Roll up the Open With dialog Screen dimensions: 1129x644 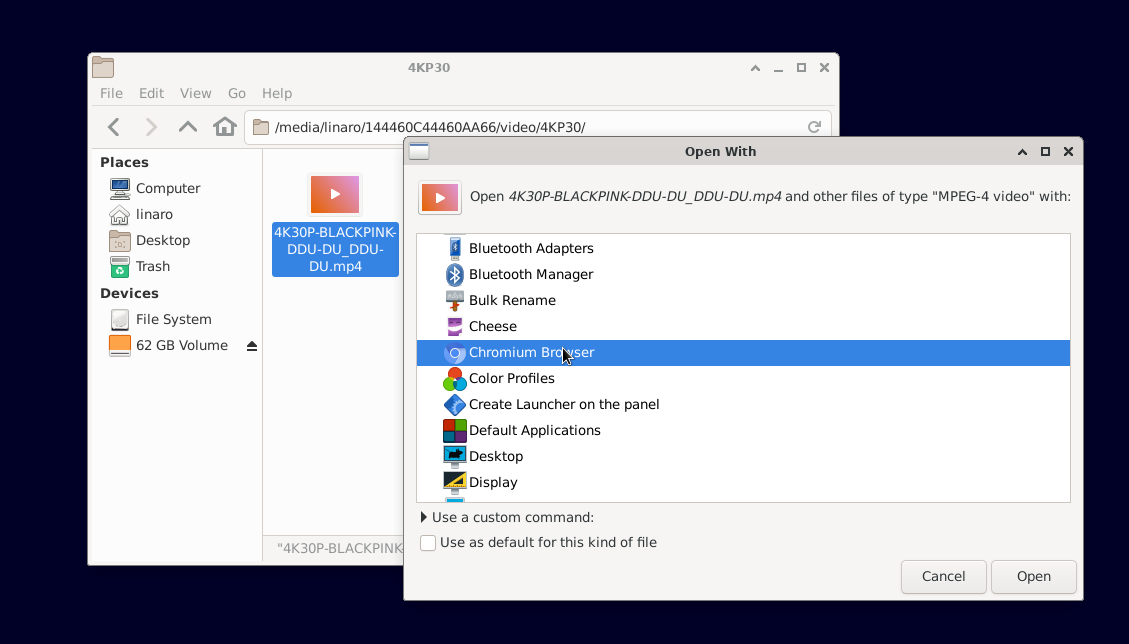pos(1022,152)
